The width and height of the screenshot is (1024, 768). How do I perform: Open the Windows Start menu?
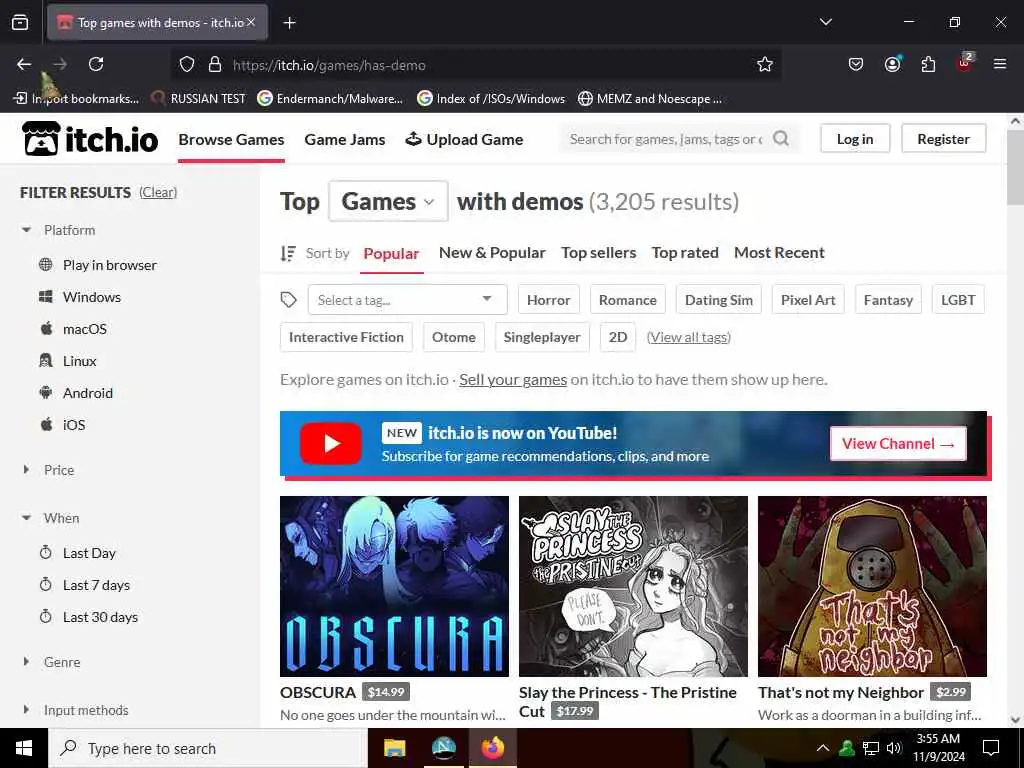[x=24, y=748]
